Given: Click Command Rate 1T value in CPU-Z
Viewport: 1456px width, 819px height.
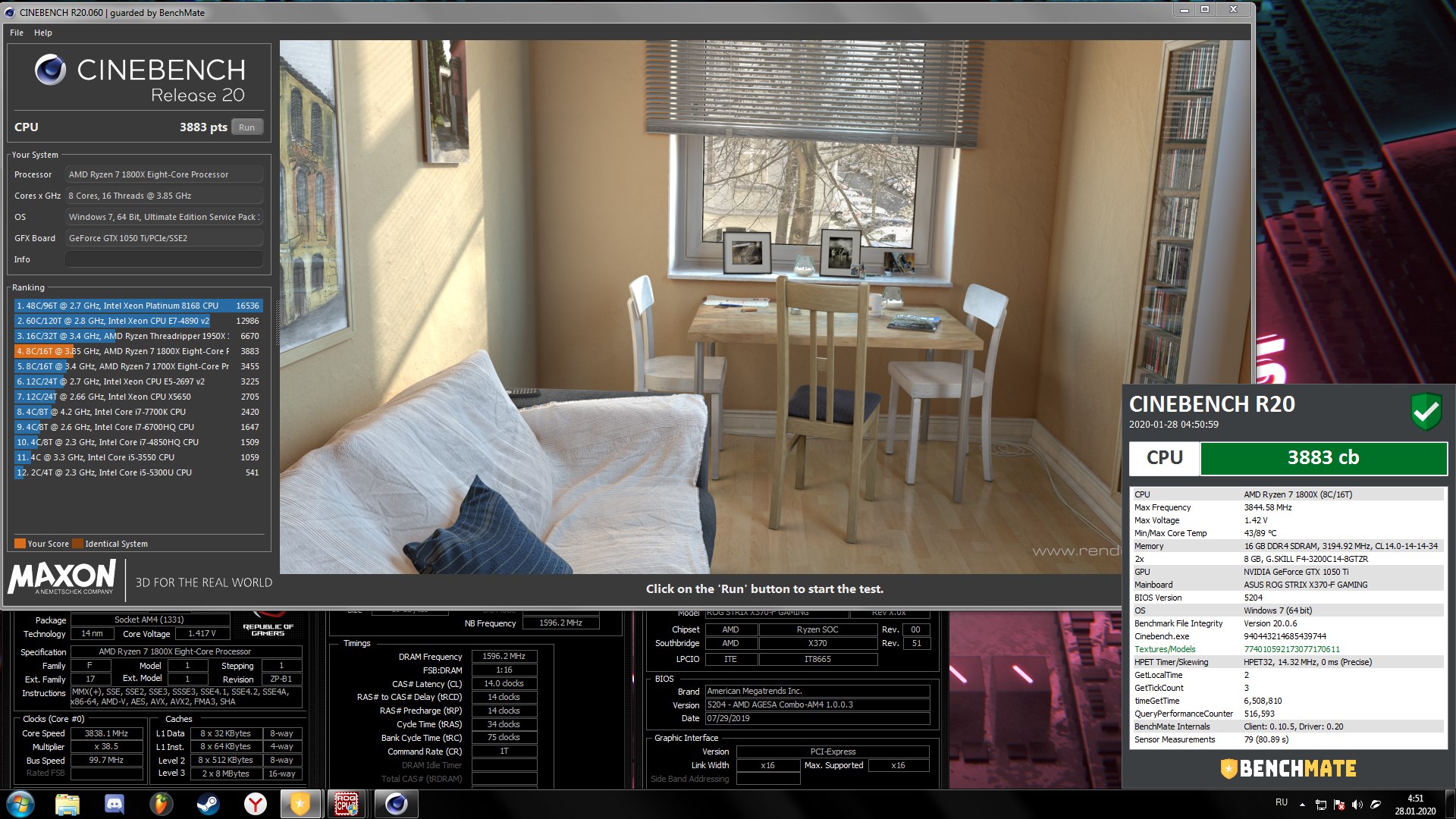Looking at the screenshot, I should 504,751.
